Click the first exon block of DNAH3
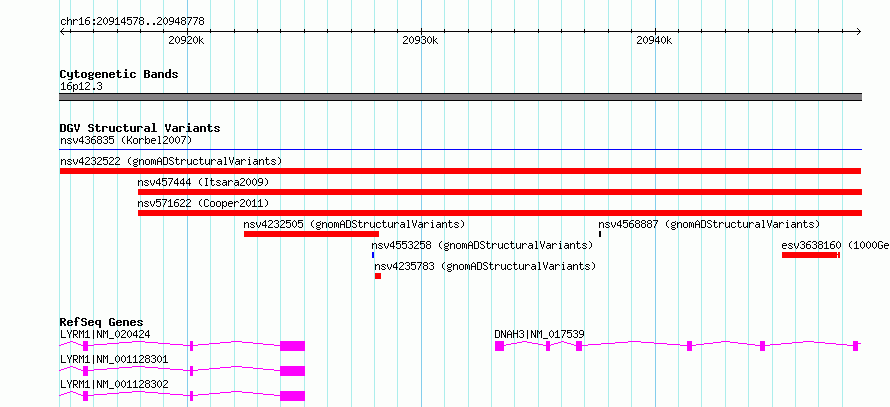This screenshot has width=890, height=407. pos(499,346)
